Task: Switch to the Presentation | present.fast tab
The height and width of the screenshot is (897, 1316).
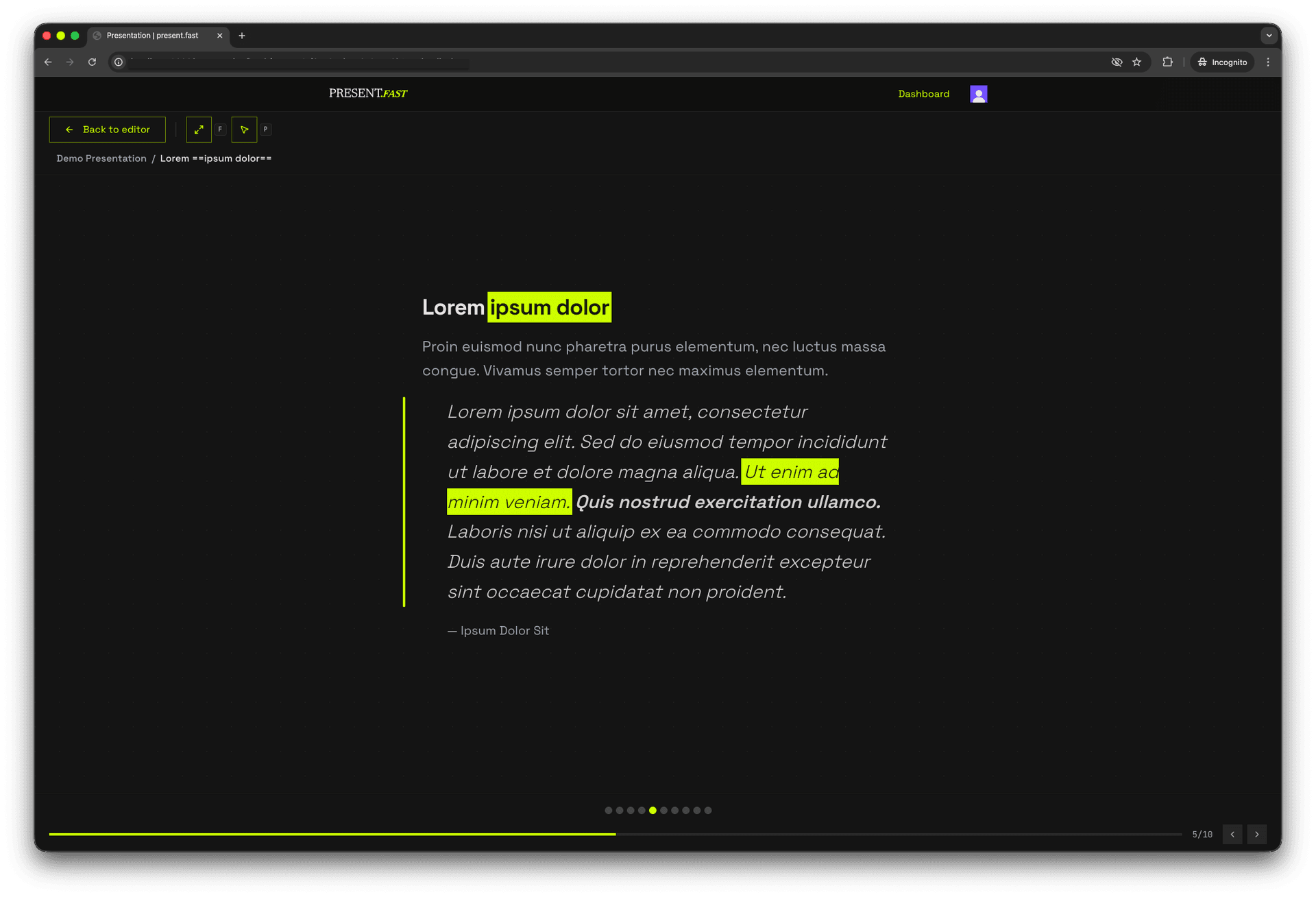Action: (152, 35)
